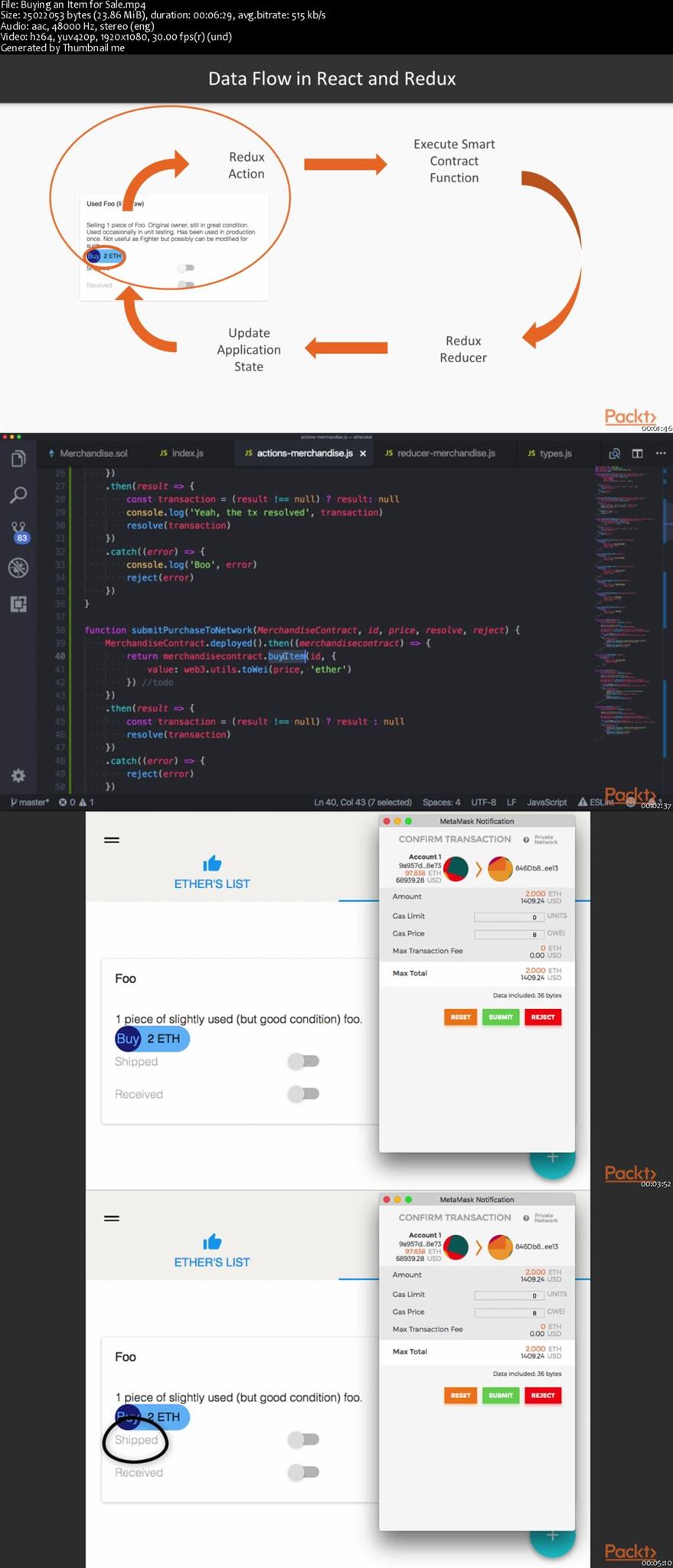Toggle Shipped switch in the Redux slide card

pyautogui.click(x=186, y=268)
